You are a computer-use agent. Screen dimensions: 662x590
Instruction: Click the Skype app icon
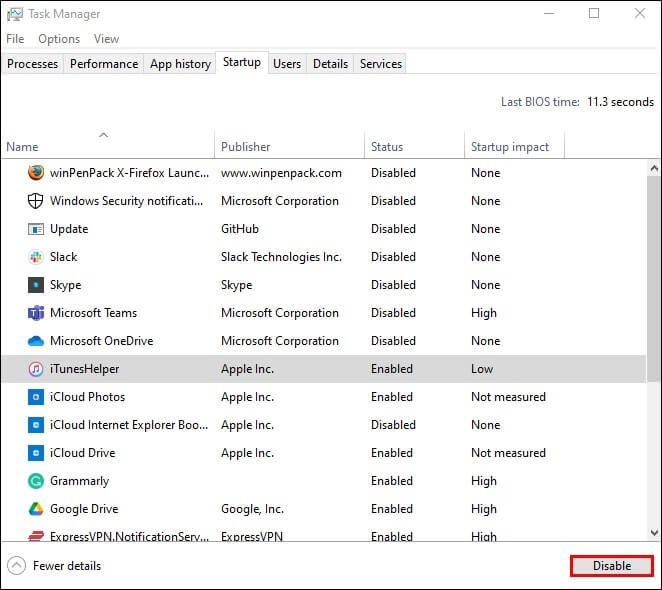[36, 285]
